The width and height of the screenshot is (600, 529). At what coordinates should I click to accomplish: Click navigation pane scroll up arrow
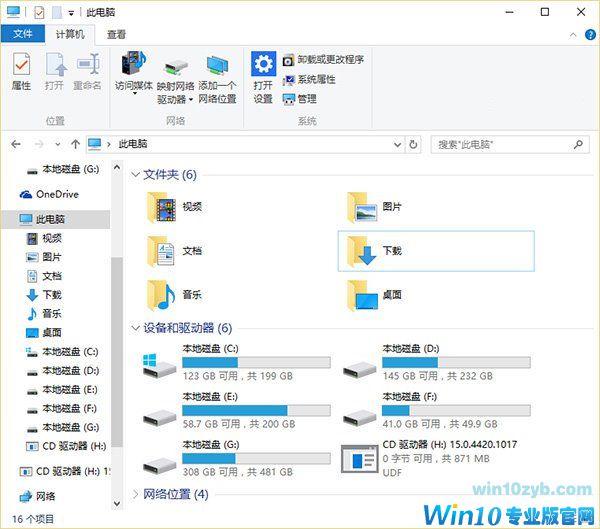coord(117,167)
